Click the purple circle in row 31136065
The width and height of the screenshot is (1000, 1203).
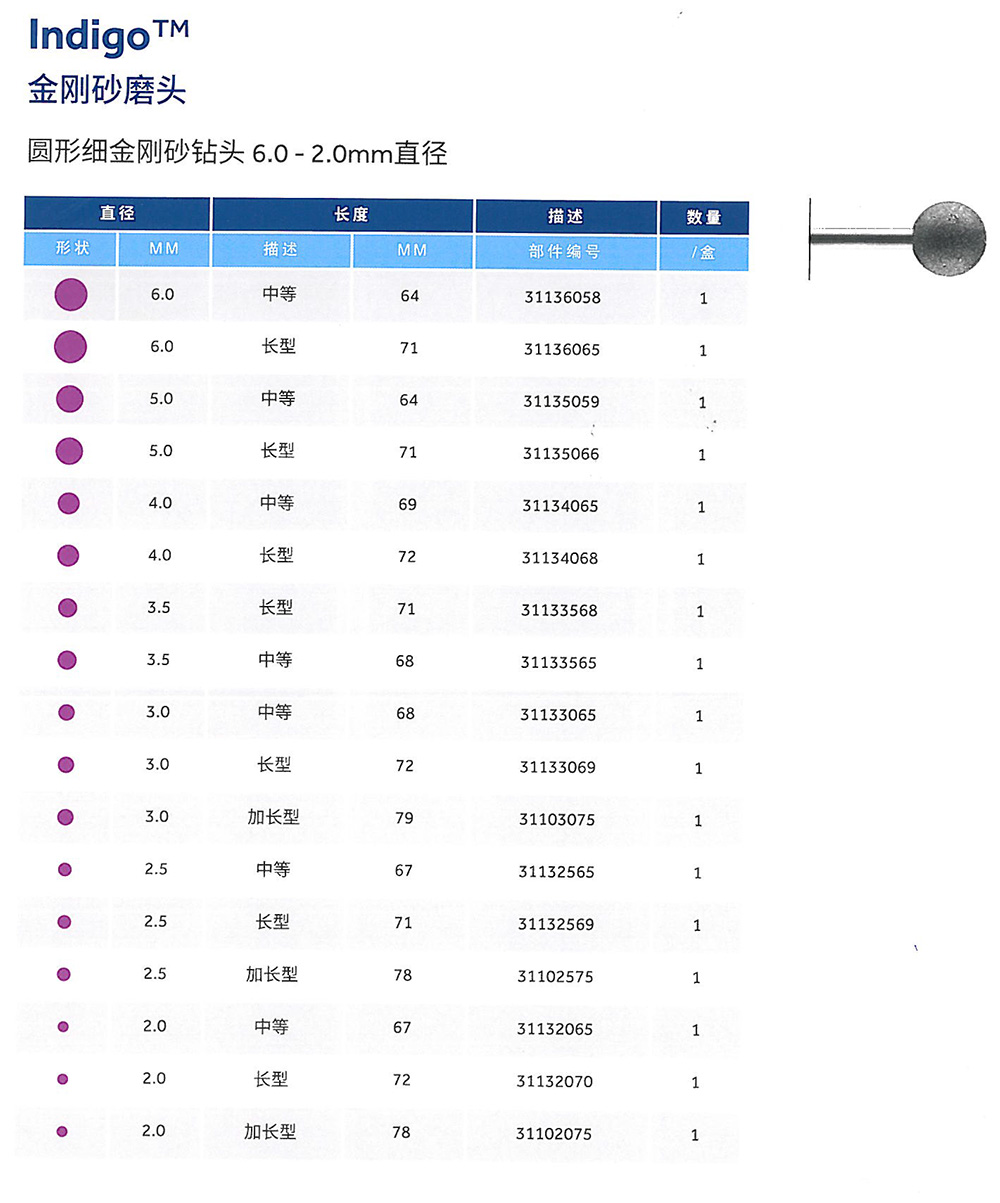click(70, 347)
